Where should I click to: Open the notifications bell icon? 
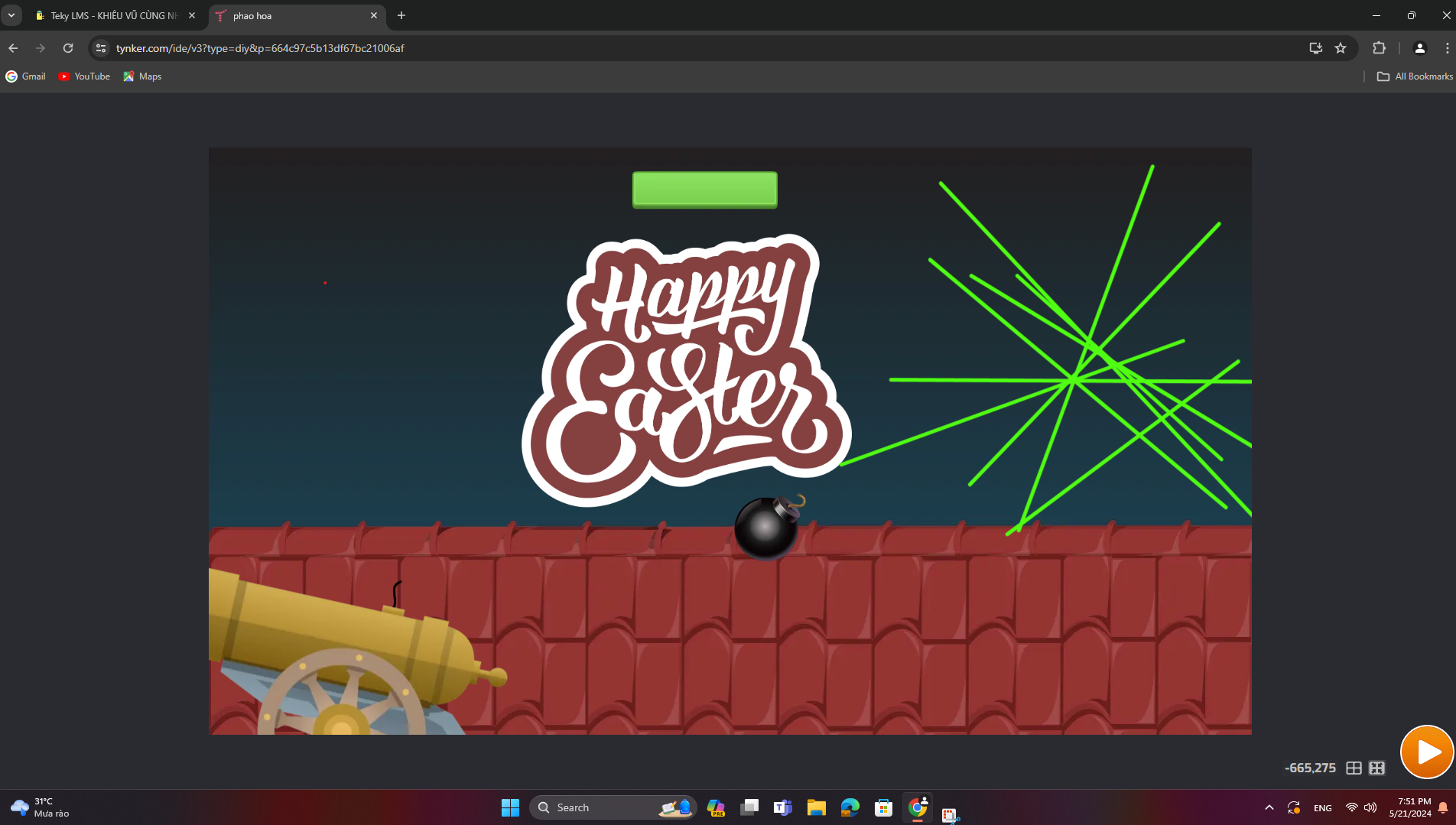(1443, 807)
